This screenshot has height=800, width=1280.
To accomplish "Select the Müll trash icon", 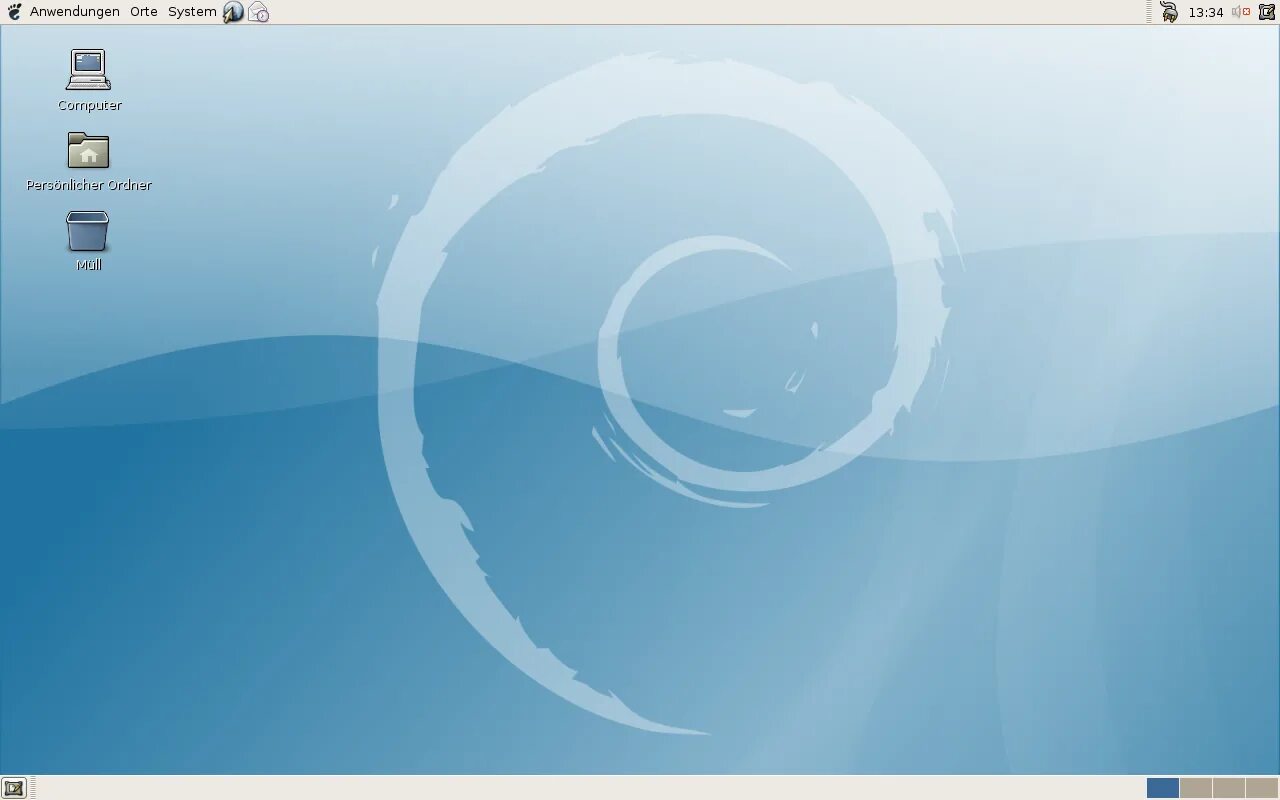I will 88,231.
